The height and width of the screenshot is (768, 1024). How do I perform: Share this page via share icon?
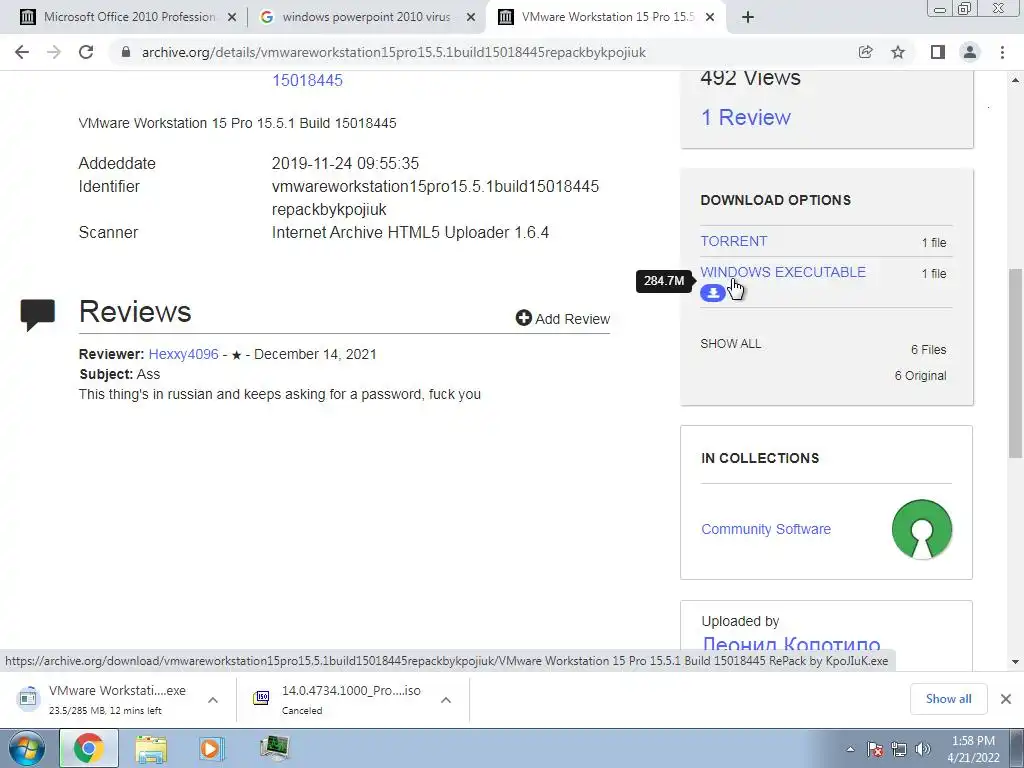coord(865,52)
